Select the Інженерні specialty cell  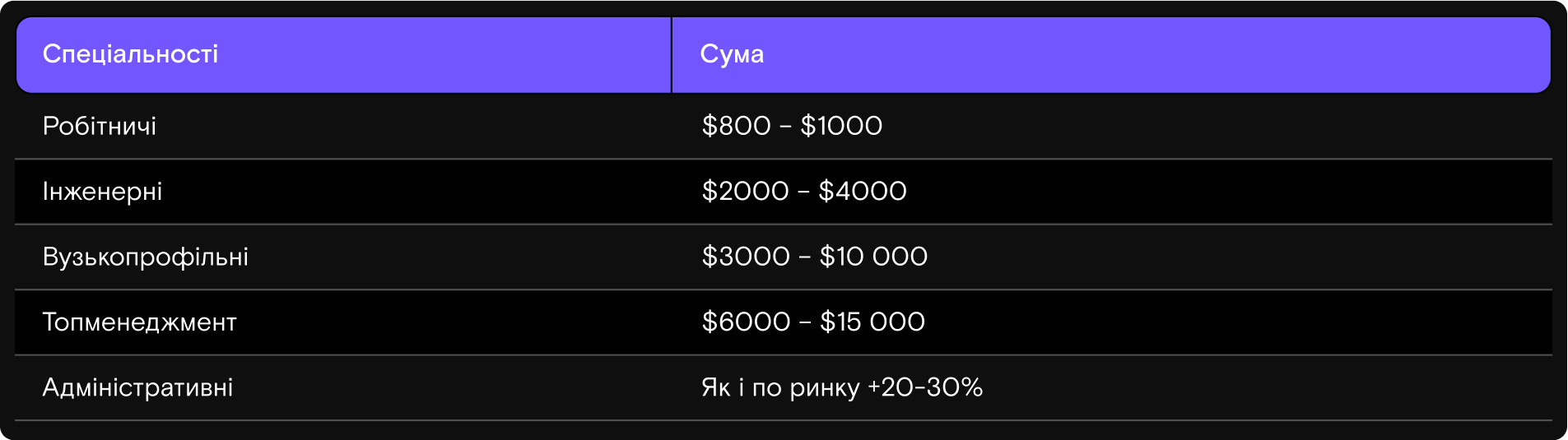coord(103,192)
